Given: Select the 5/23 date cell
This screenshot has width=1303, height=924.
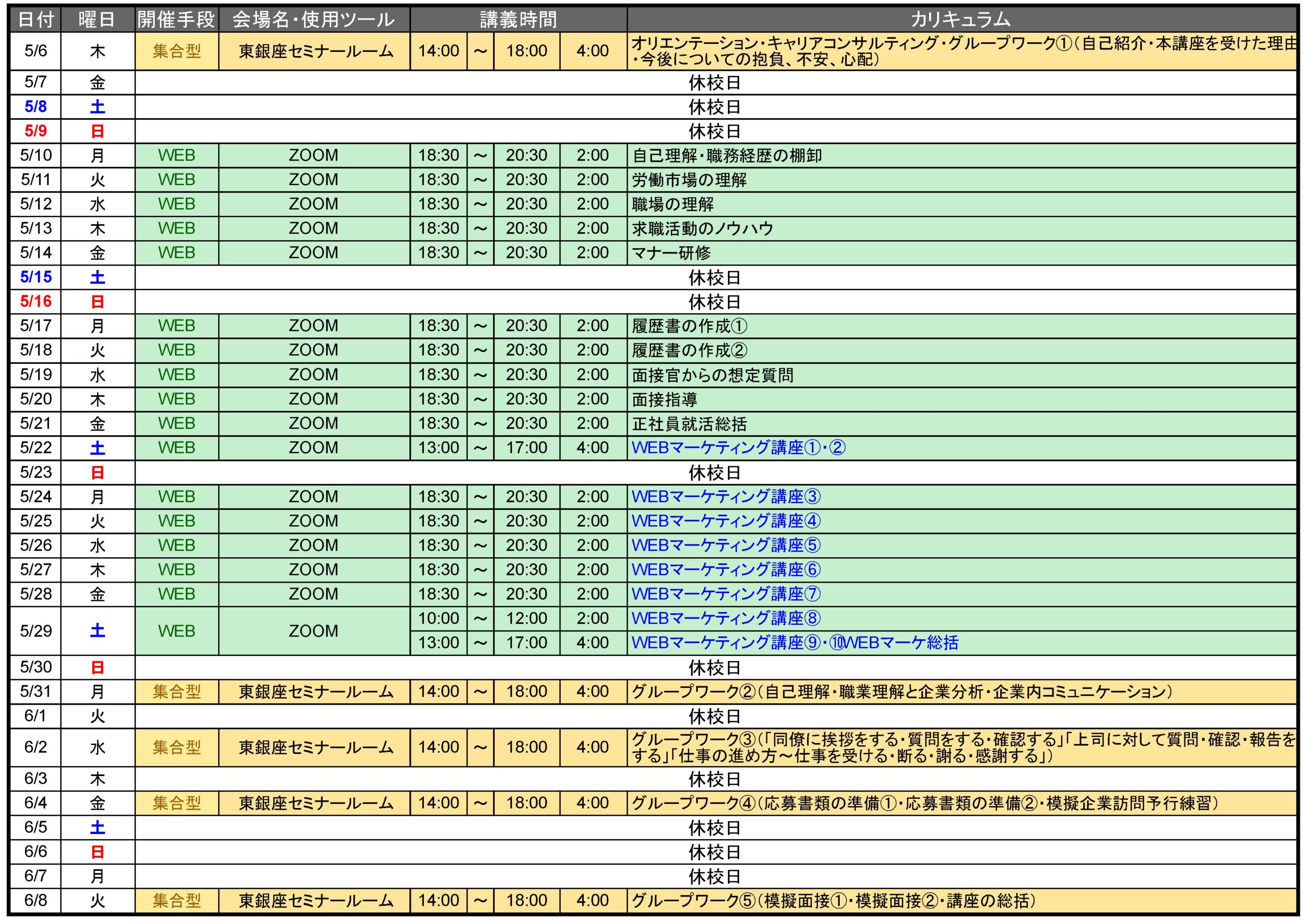Looking at the screenshot, I should click(35, 472).
